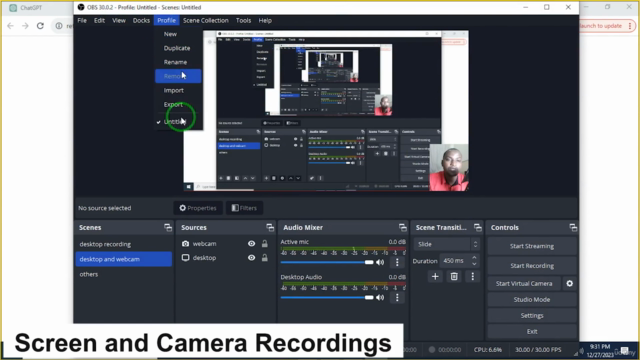Select the checked Untitled profile

pyautogui.click(x=178, y=122)
